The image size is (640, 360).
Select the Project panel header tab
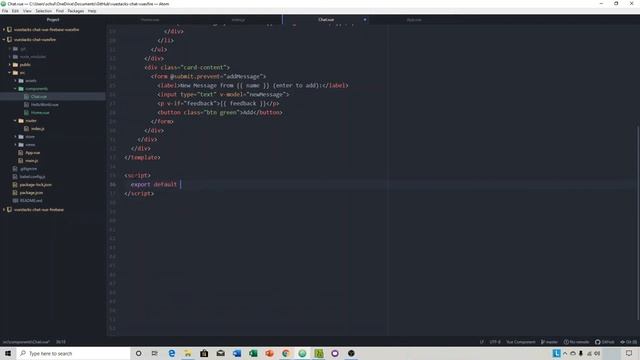click(53, 20)
